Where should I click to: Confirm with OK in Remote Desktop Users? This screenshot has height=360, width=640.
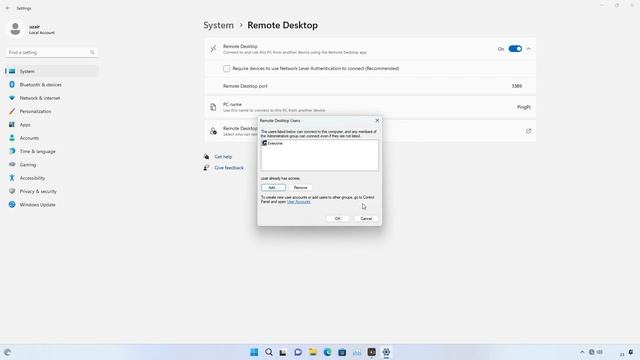(338, 218)
